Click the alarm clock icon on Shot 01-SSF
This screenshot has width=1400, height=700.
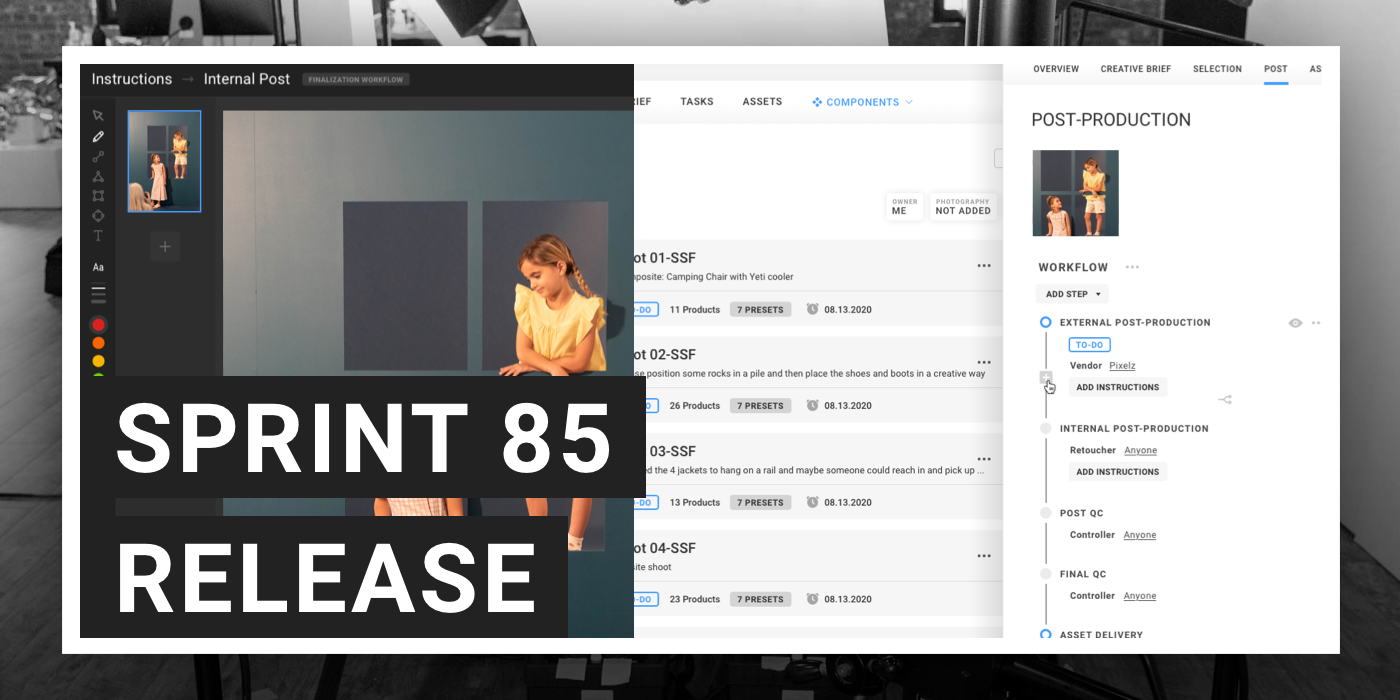812,309
